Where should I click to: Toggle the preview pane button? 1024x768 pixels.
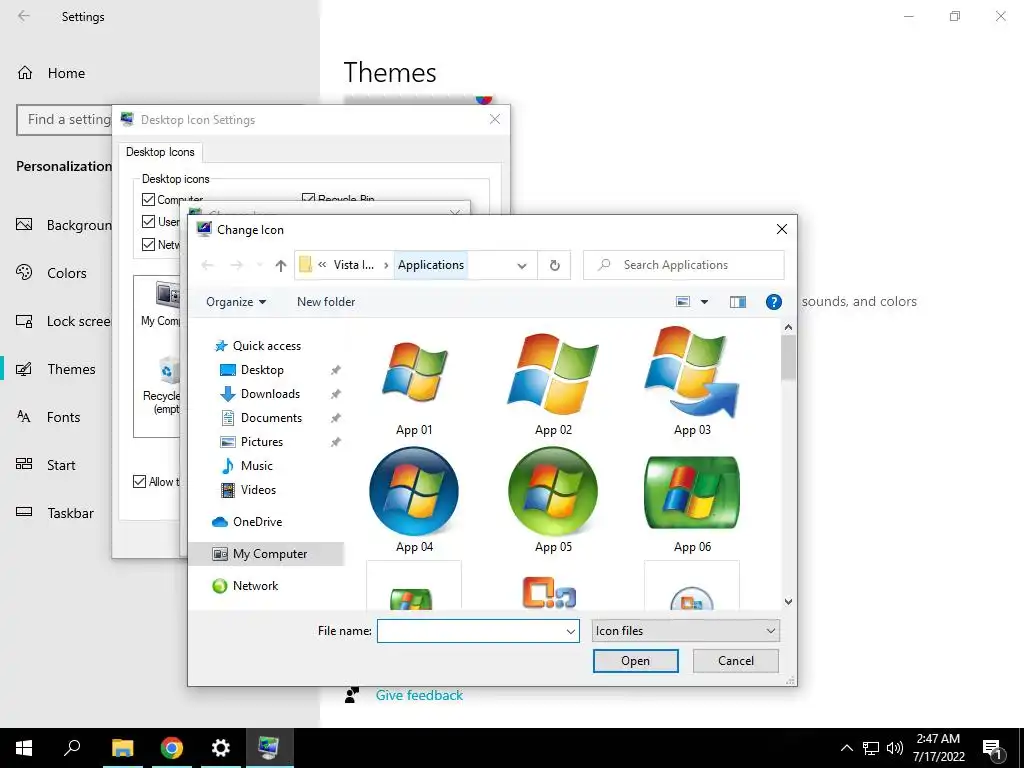[x=738, y=302]
